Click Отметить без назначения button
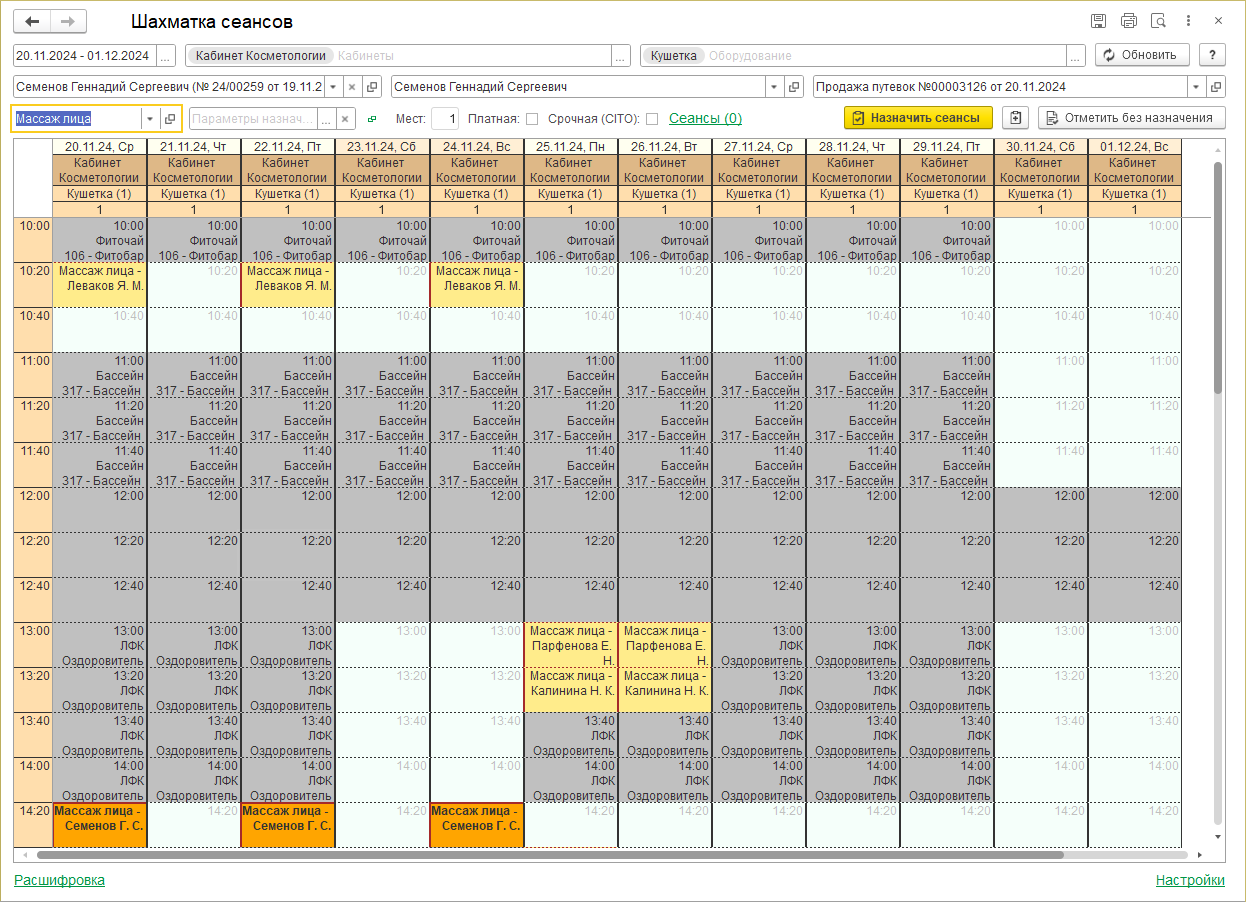 tap(1132, 118)
